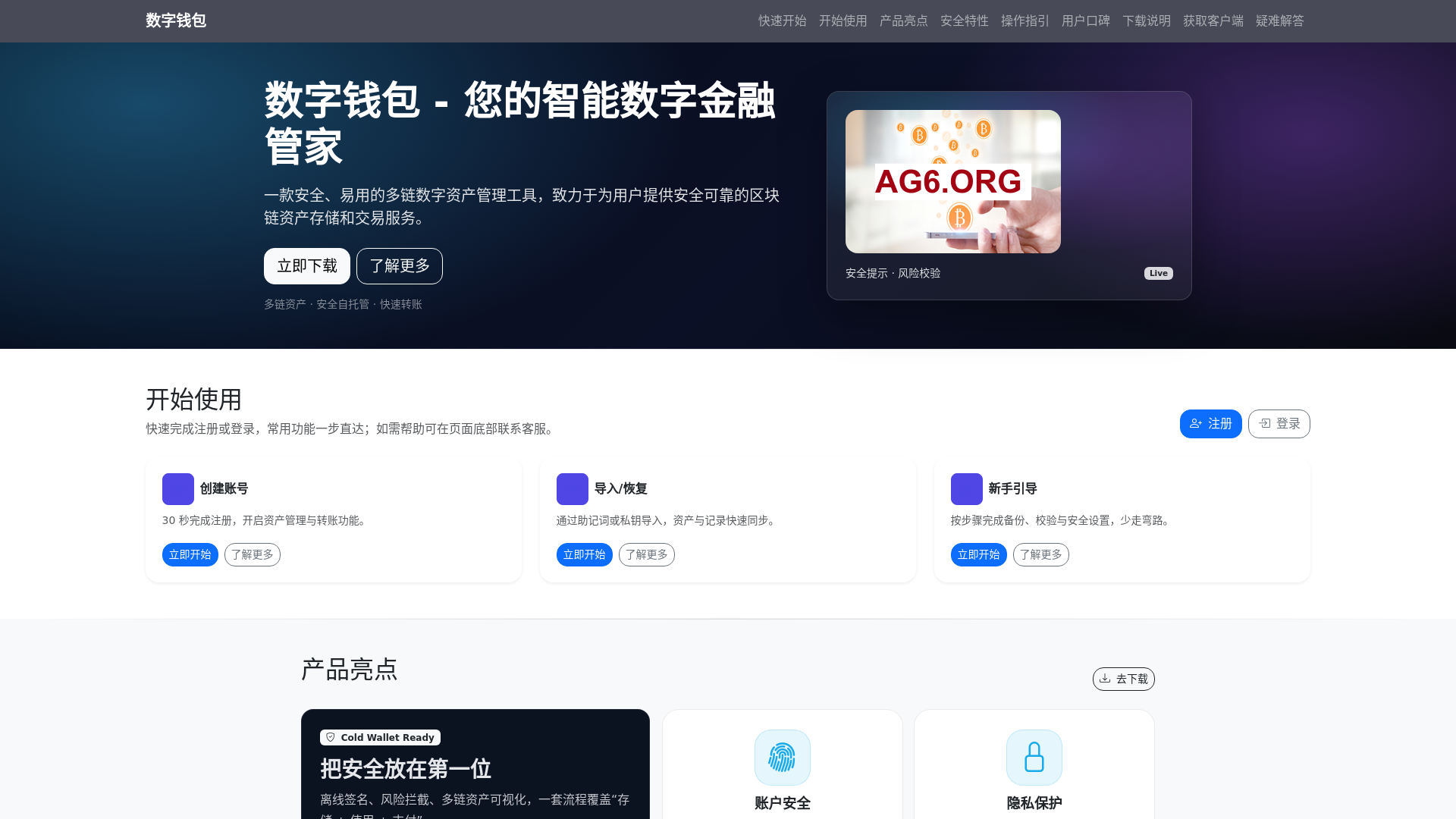The height and width of the screenshot is (819, 1456).
Task: Click the hero 立即下载 button
Action: [307, 266]
